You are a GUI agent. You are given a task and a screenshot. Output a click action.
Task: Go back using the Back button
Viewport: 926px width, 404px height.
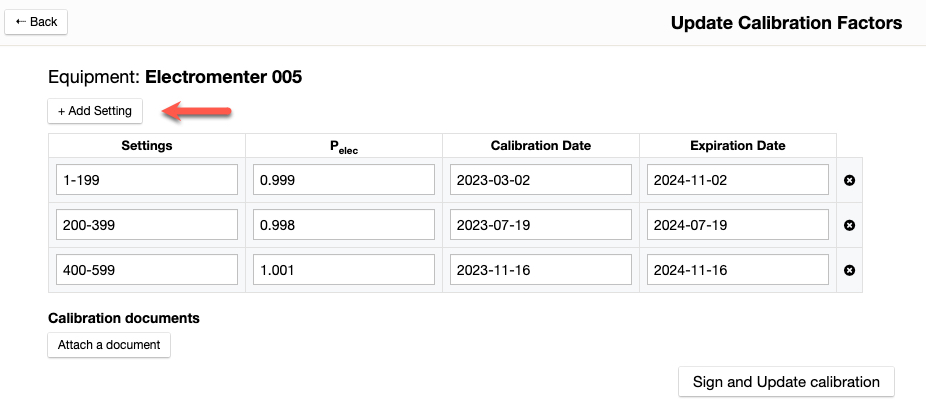[36, 21]
